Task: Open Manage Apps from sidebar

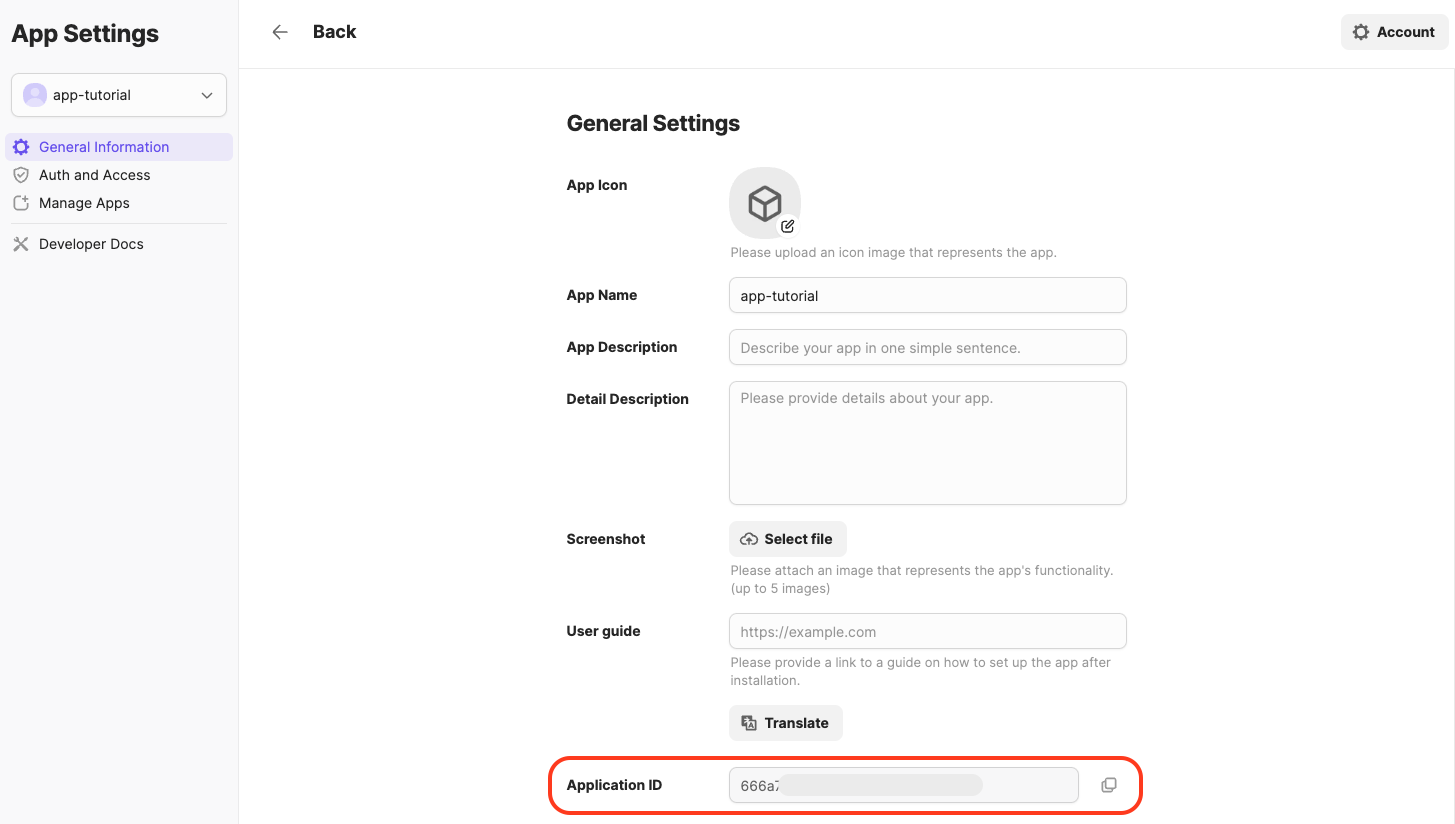Action: [x=84, y=203]
